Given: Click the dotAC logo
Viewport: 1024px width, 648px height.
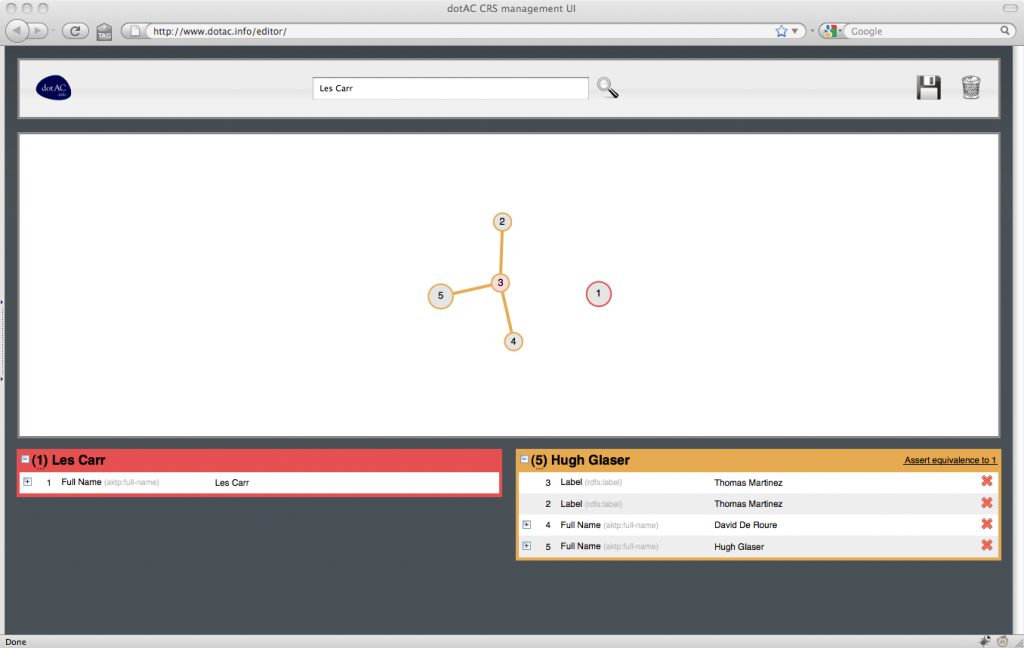Looking at the screenshot, I should (53, 89).
